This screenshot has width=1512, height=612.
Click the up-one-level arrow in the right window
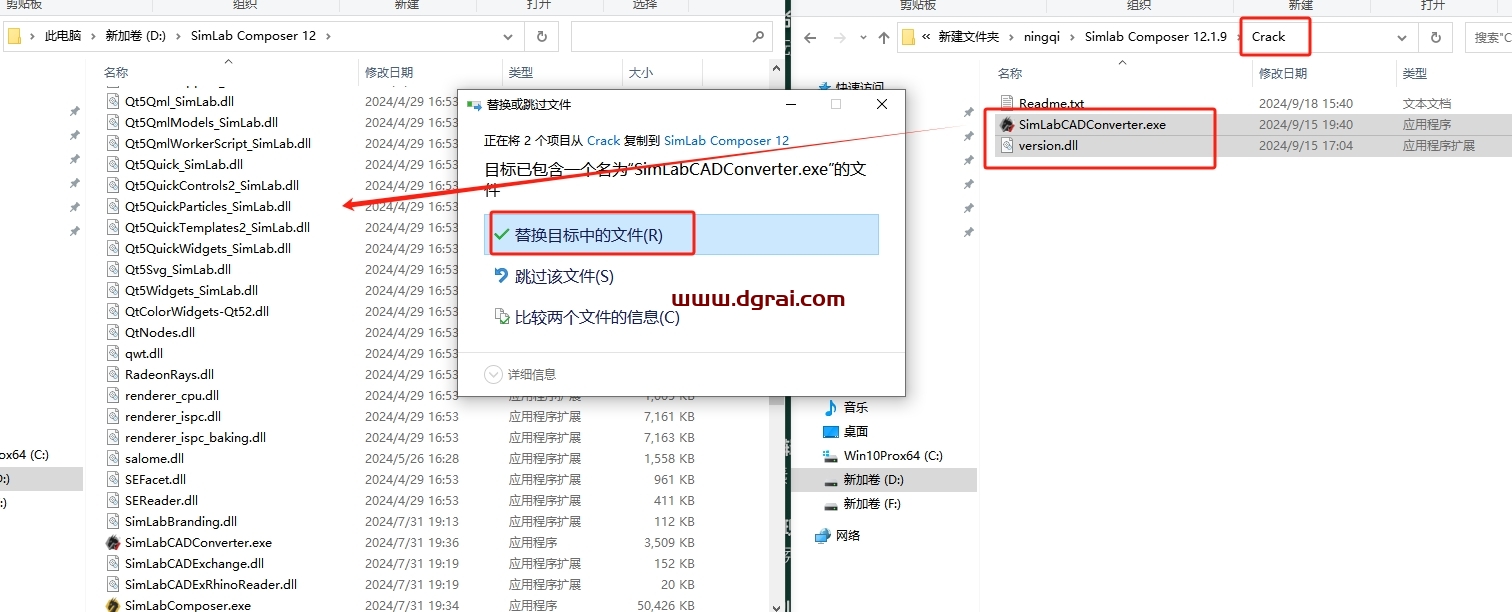point(881,36)
